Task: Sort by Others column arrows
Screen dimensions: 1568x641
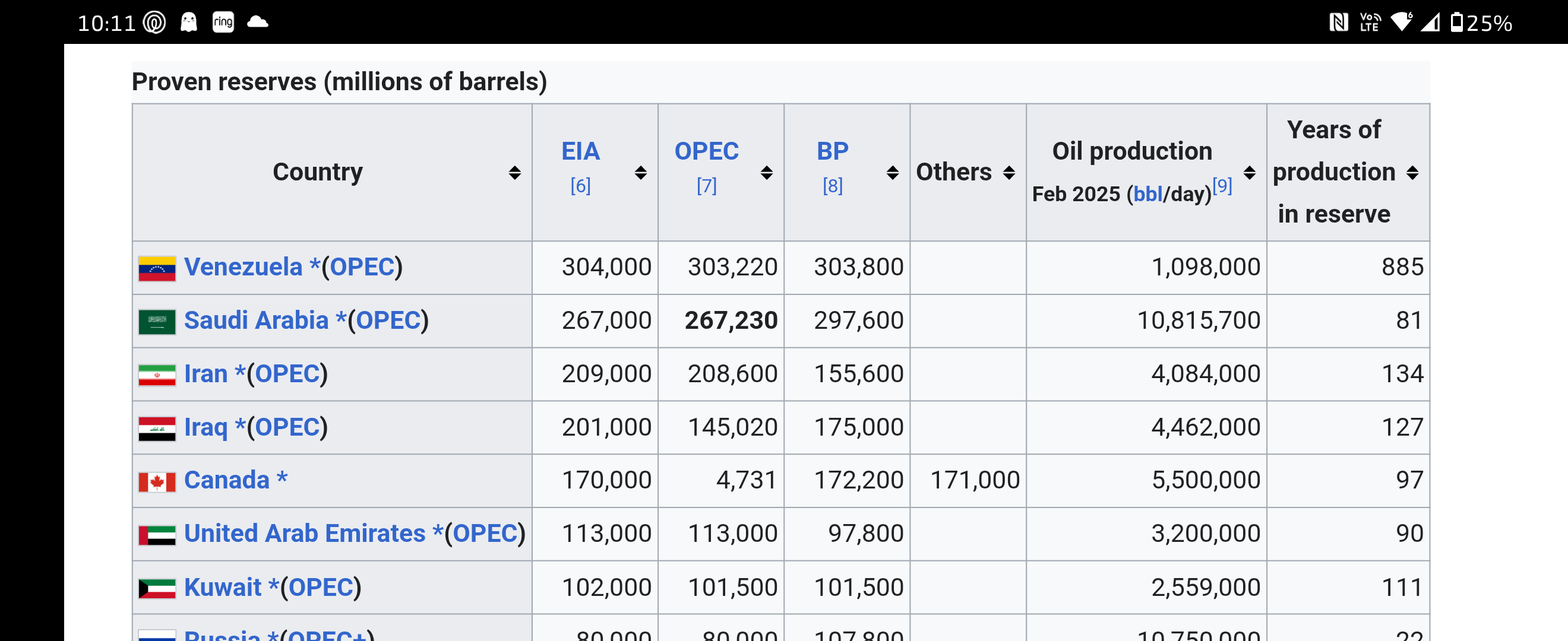Action: (x=1009, y=173)
